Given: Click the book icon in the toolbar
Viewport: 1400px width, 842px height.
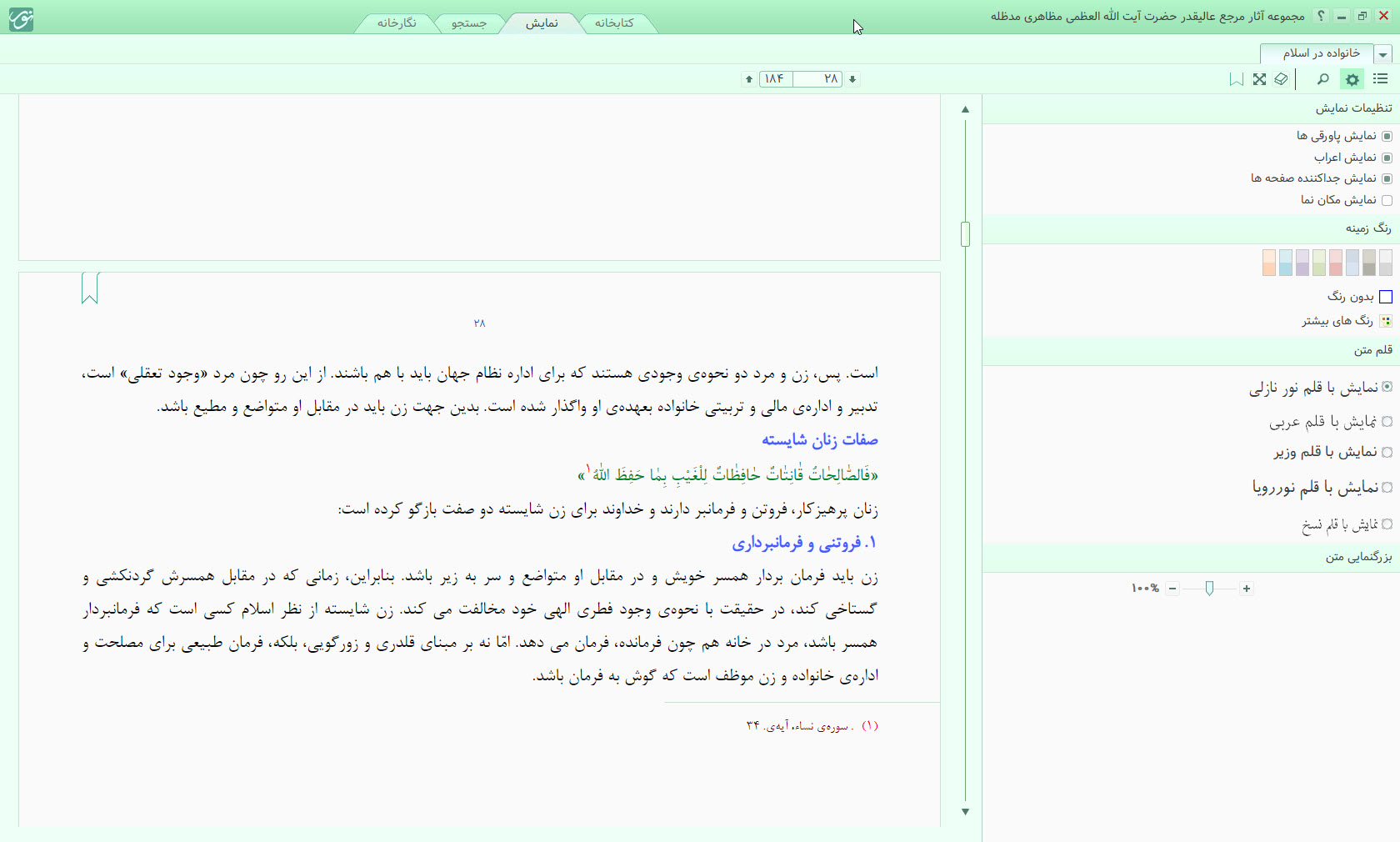Looking at the screenshot, I should coord(1281,79).
